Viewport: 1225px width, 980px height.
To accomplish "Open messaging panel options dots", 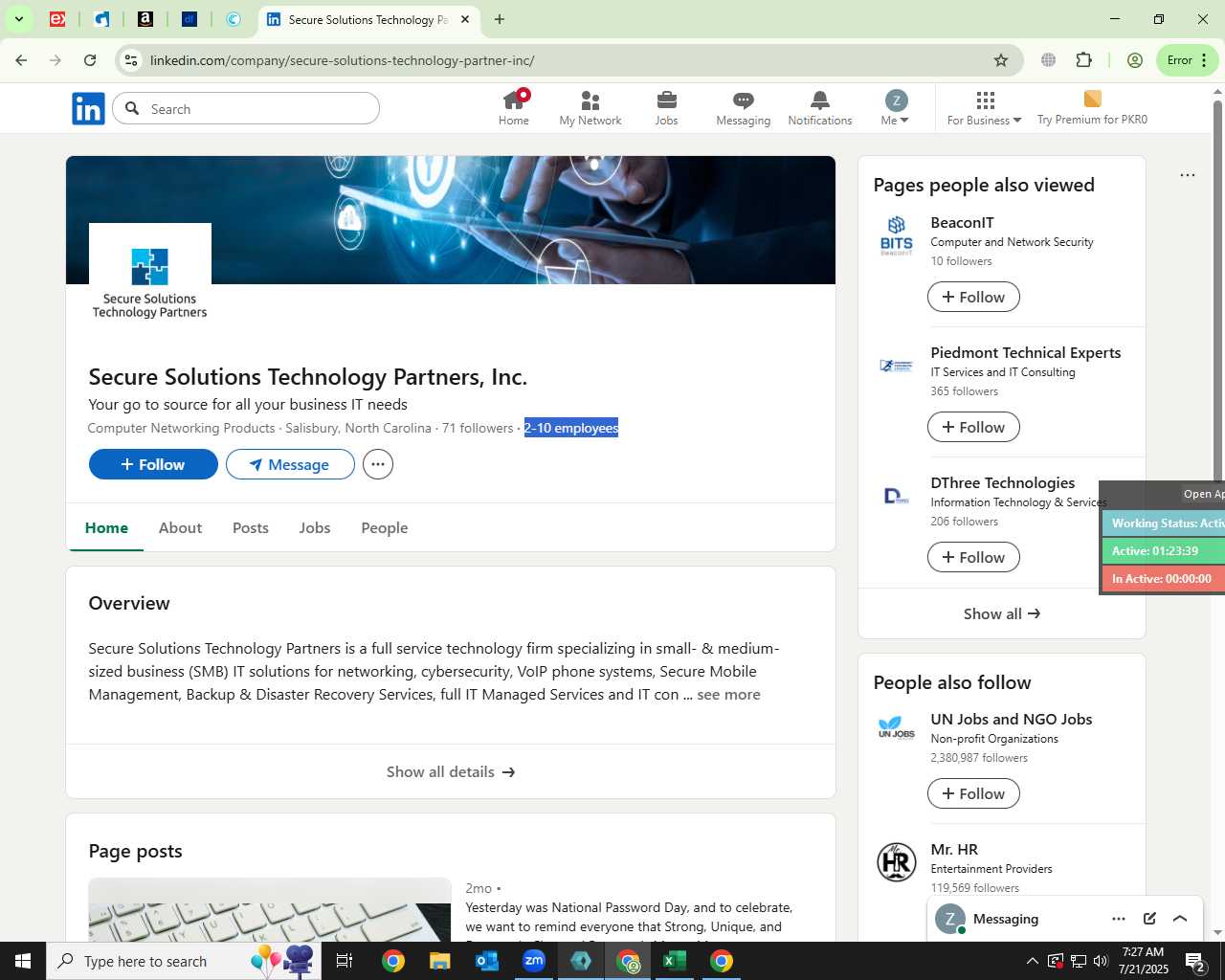I will pyautogui.click(x=1119, y=919).
